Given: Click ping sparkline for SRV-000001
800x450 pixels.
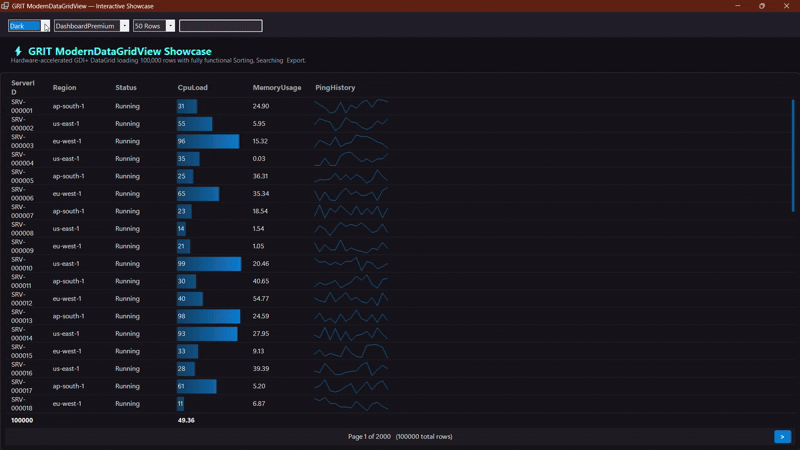Looking at the screenshot, I should click(351, 106).
